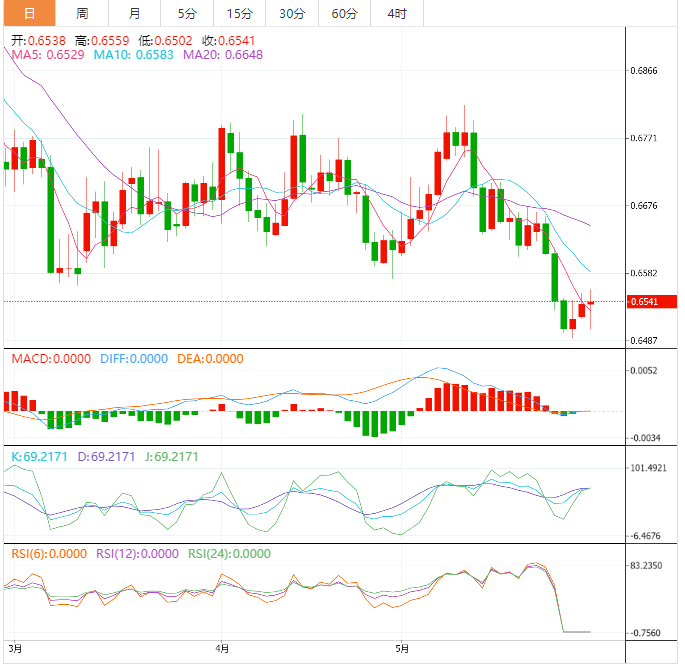Select the 15分 interval tab
Image resolution: width=685 pixels, height=666 pixels.
239,13
